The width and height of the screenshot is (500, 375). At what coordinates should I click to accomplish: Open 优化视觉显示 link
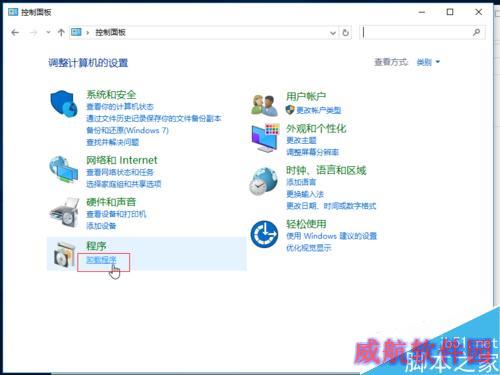click(x=309, y=248)
